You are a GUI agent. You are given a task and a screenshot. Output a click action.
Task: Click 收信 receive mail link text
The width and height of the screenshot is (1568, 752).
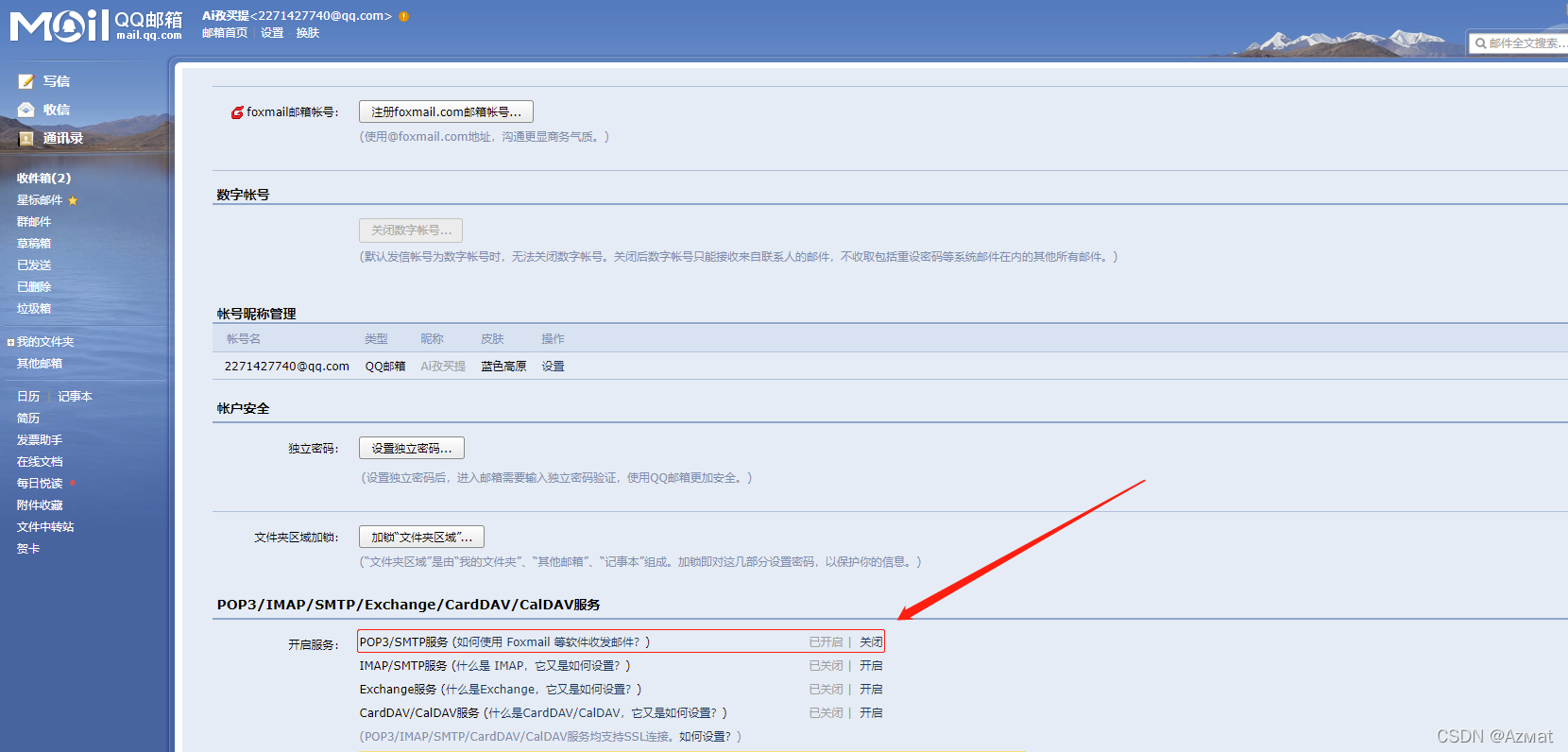pos(57,110)
